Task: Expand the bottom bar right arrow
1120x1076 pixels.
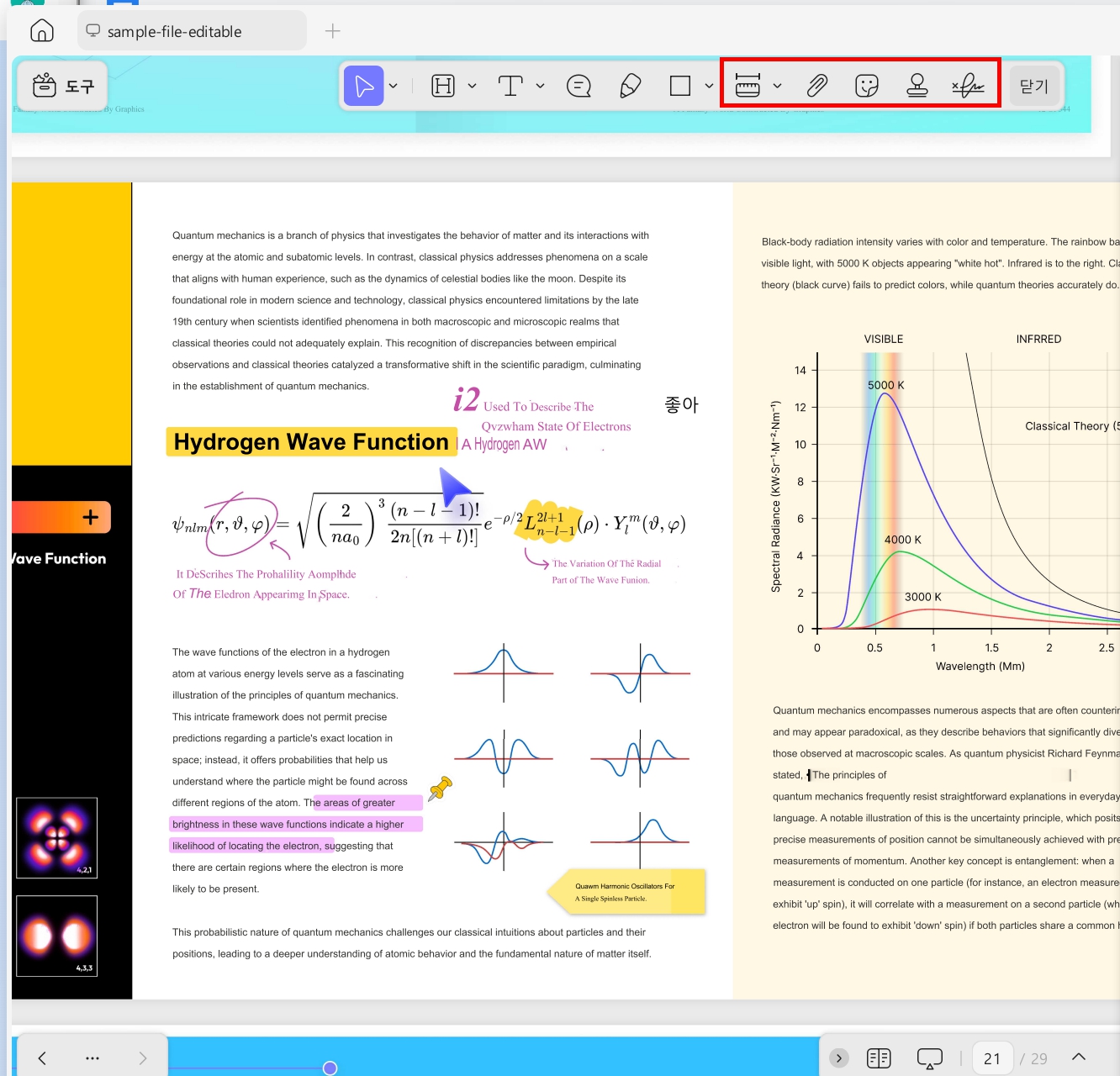Action: pos(839,1058)
